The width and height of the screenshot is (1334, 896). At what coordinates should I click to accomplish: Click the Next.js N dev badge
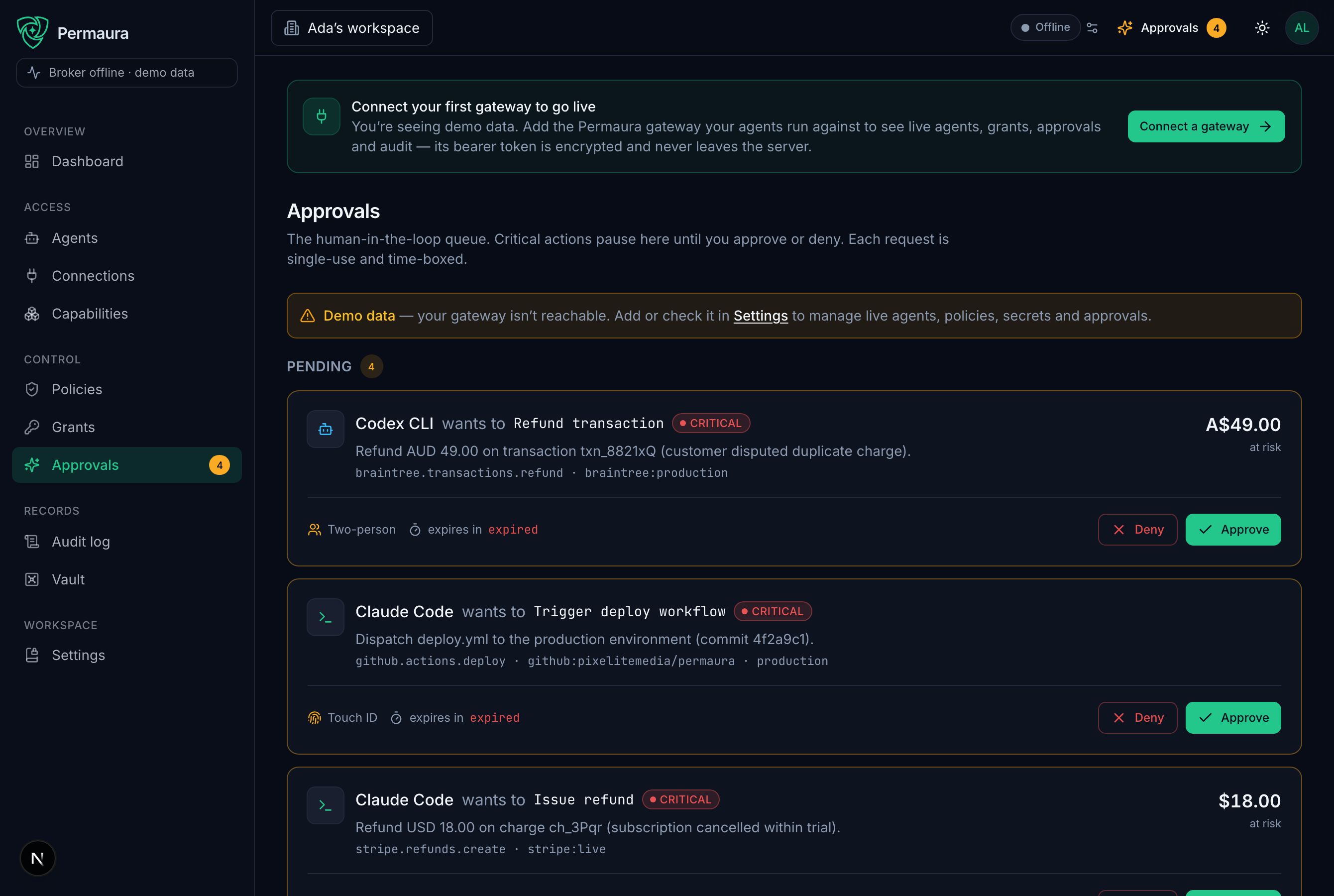38,858
